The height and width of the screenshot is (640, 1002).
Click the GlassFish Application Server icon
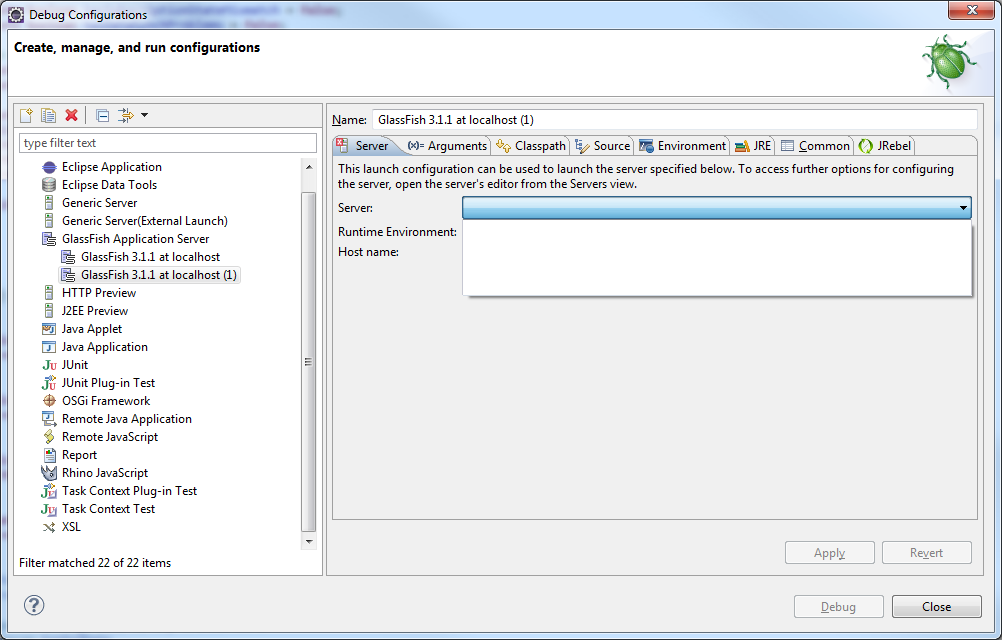49,239
